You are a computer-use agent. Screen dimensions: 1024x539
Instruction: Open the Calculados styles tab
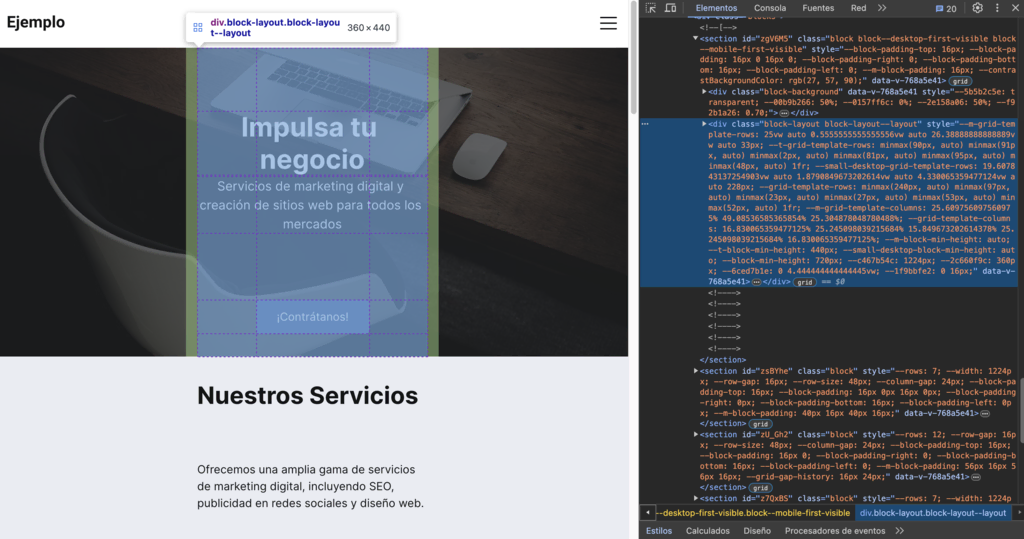pyautogui.click(x=707, y=531)
